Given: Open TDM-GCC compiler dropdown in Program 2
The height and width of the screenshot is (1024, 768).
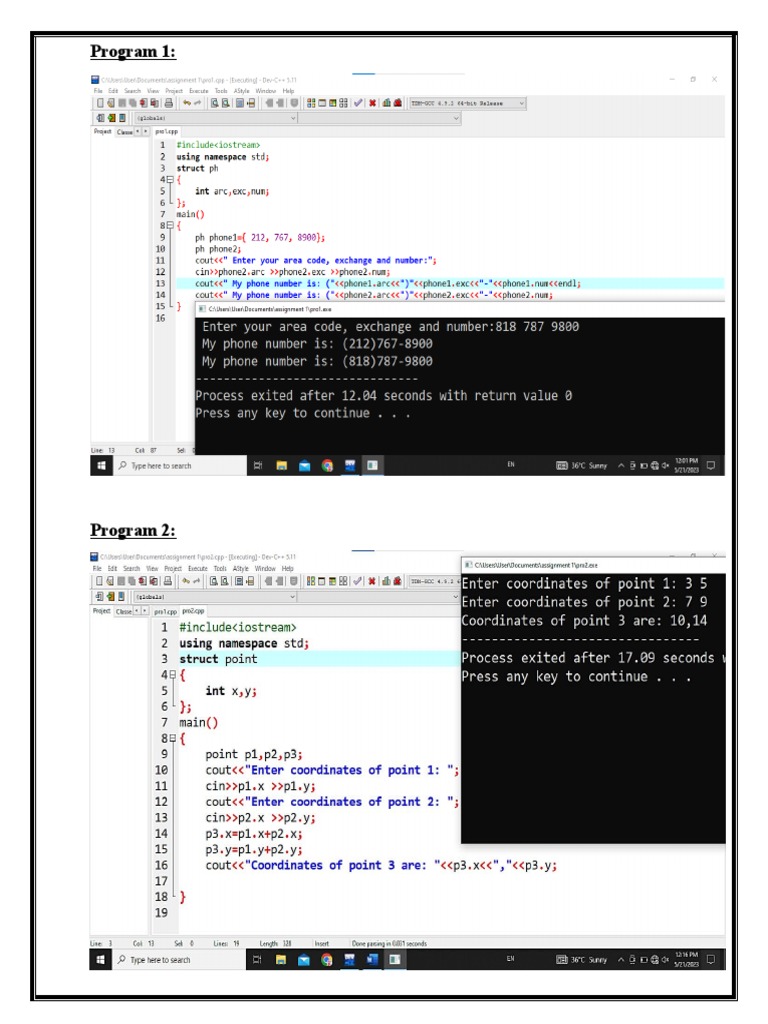Looking at the screenshot, I should tap(434, 581).
